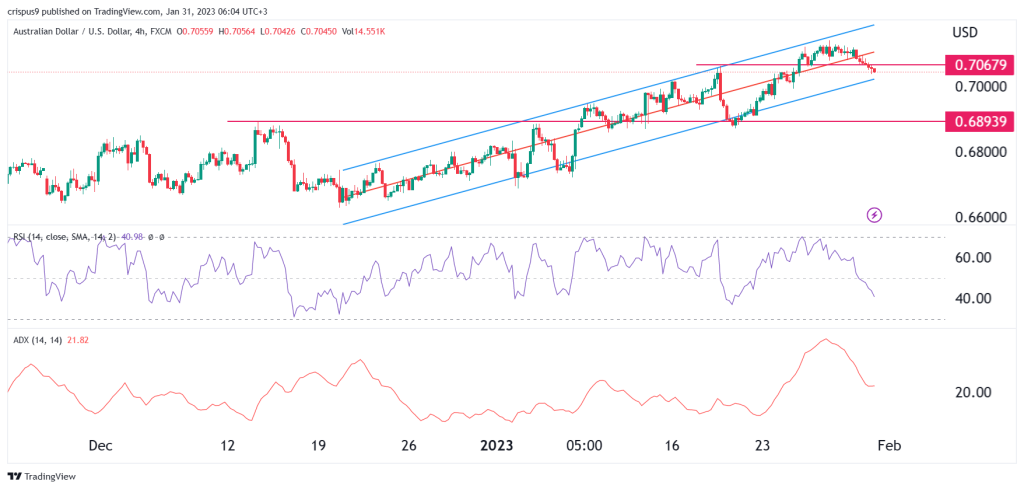Click the Feb label on time axis
Screen dimensions: 1024x489
pos(889,446)
